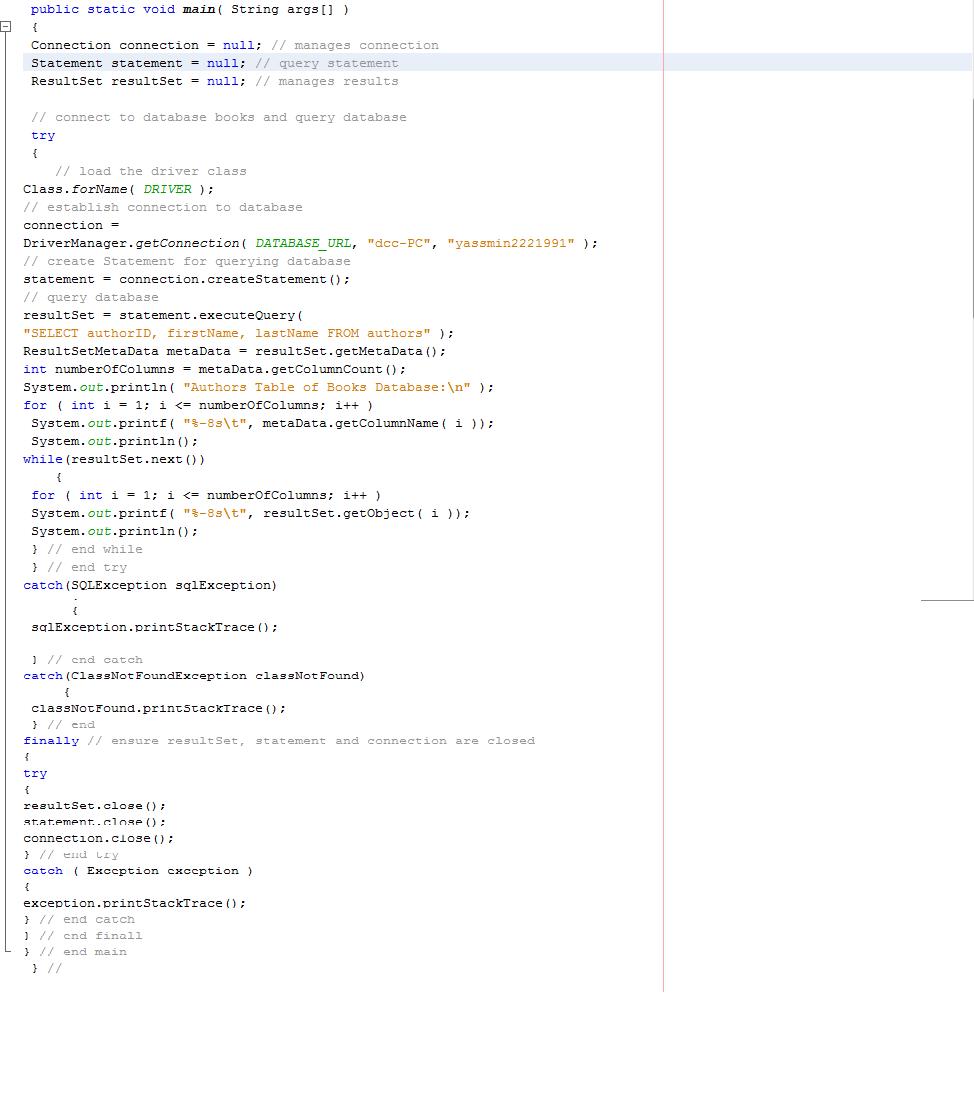This screenshot has height=1116, width=974.
Task: Click the highlighted Statement statement declaration line
Action: [498, 63]
